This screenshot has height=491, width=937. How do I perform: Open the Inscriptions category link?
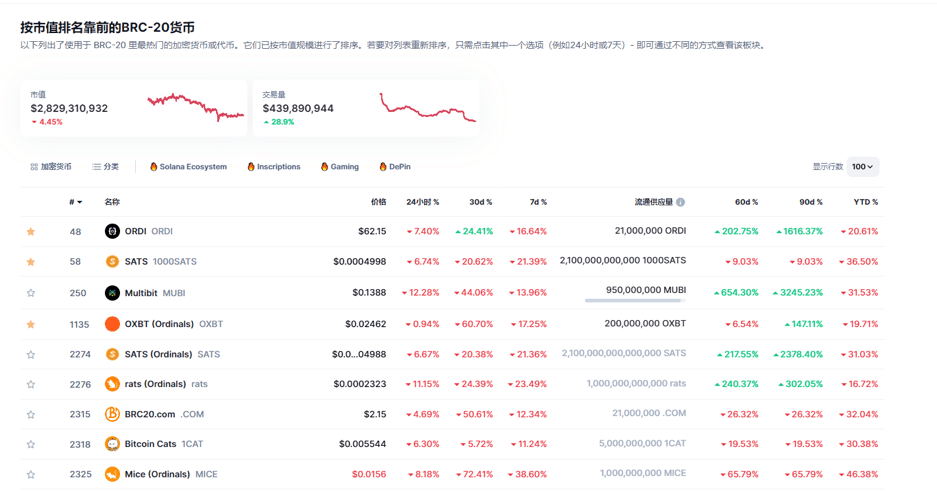[273, 167]
